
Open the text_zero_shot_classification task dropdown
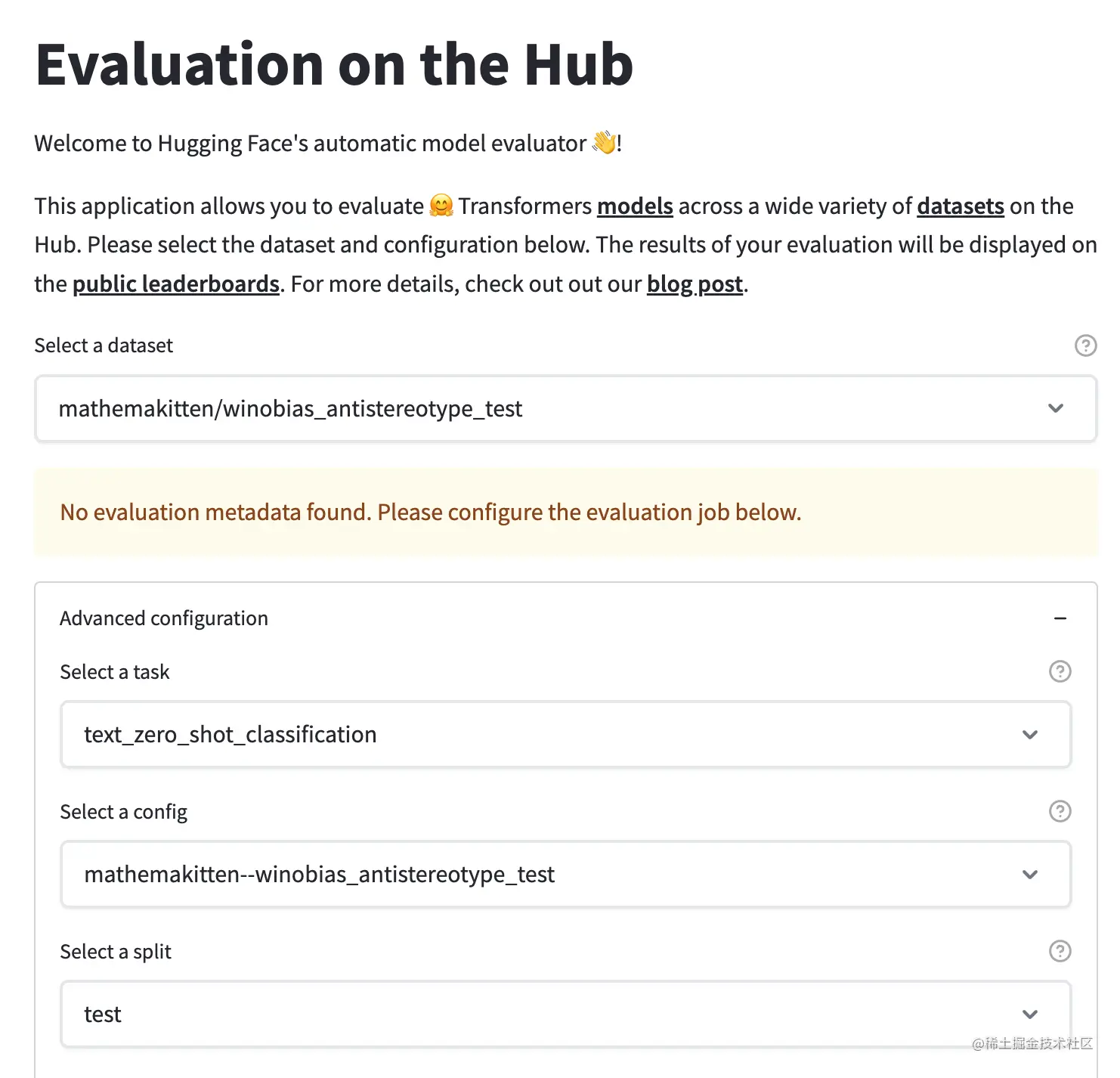[x=565, y=734]
